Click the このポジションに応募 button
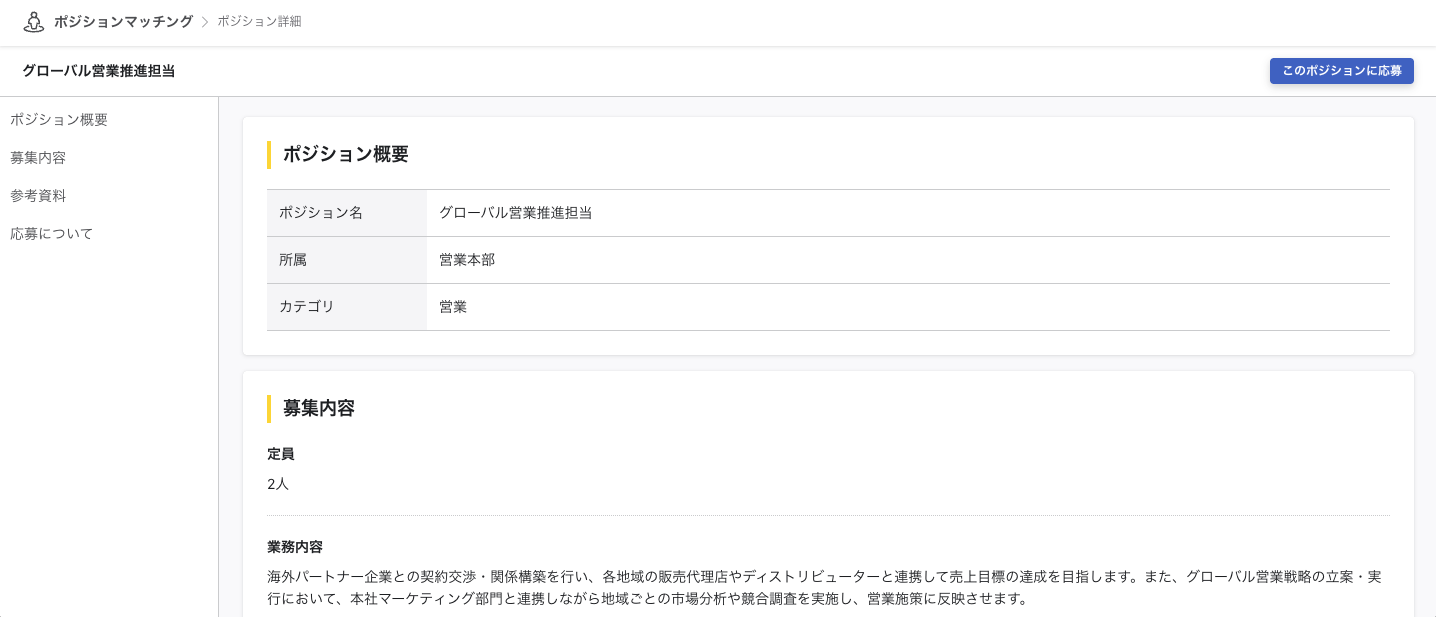Viewport: 1436px width, 617px height. [x=1342, y=71]
